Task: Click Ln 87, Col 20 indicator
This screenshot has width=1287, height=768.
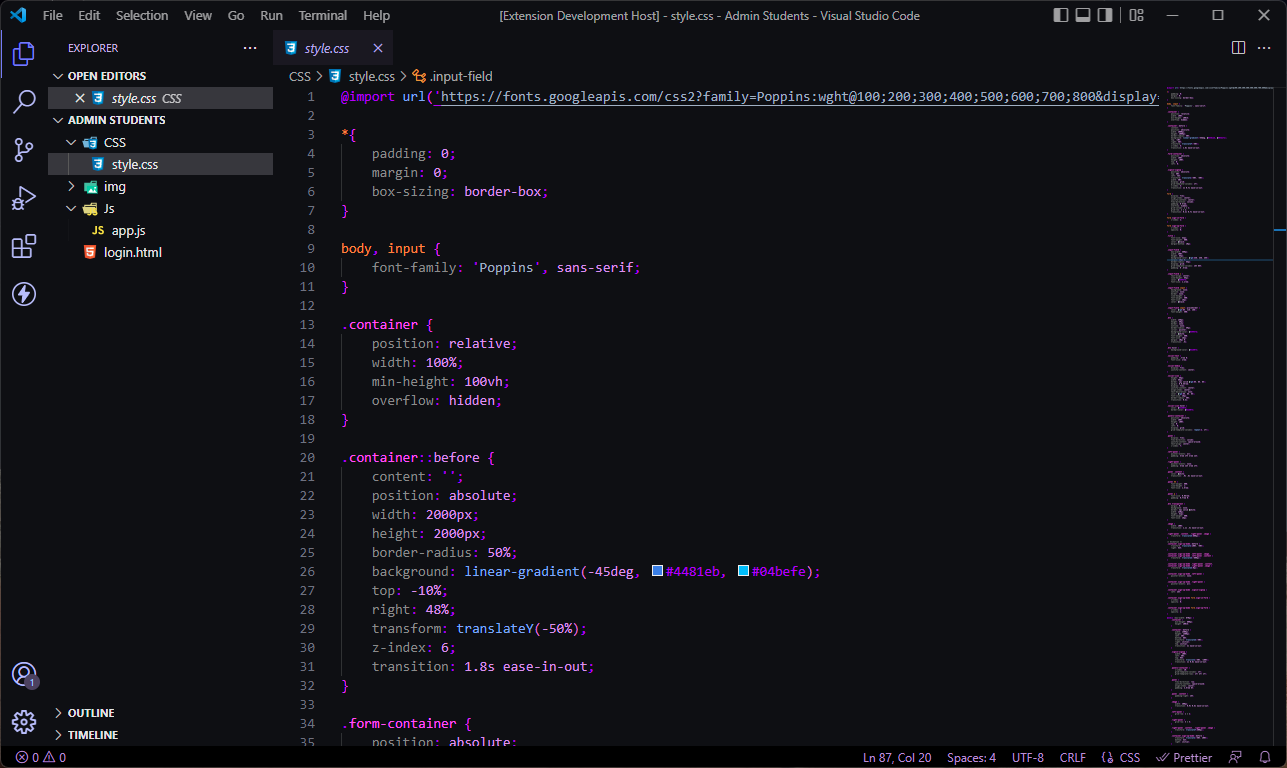Action: coord(897,757)
